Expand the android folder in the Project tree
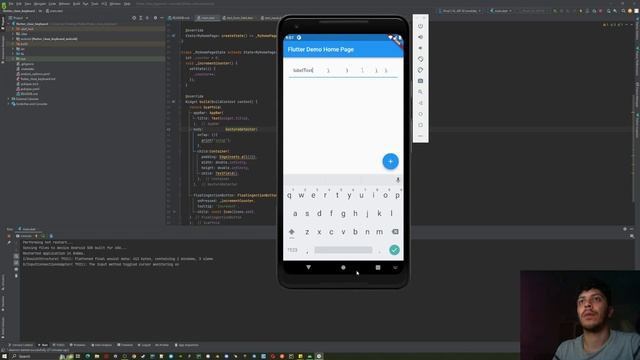 13,39
